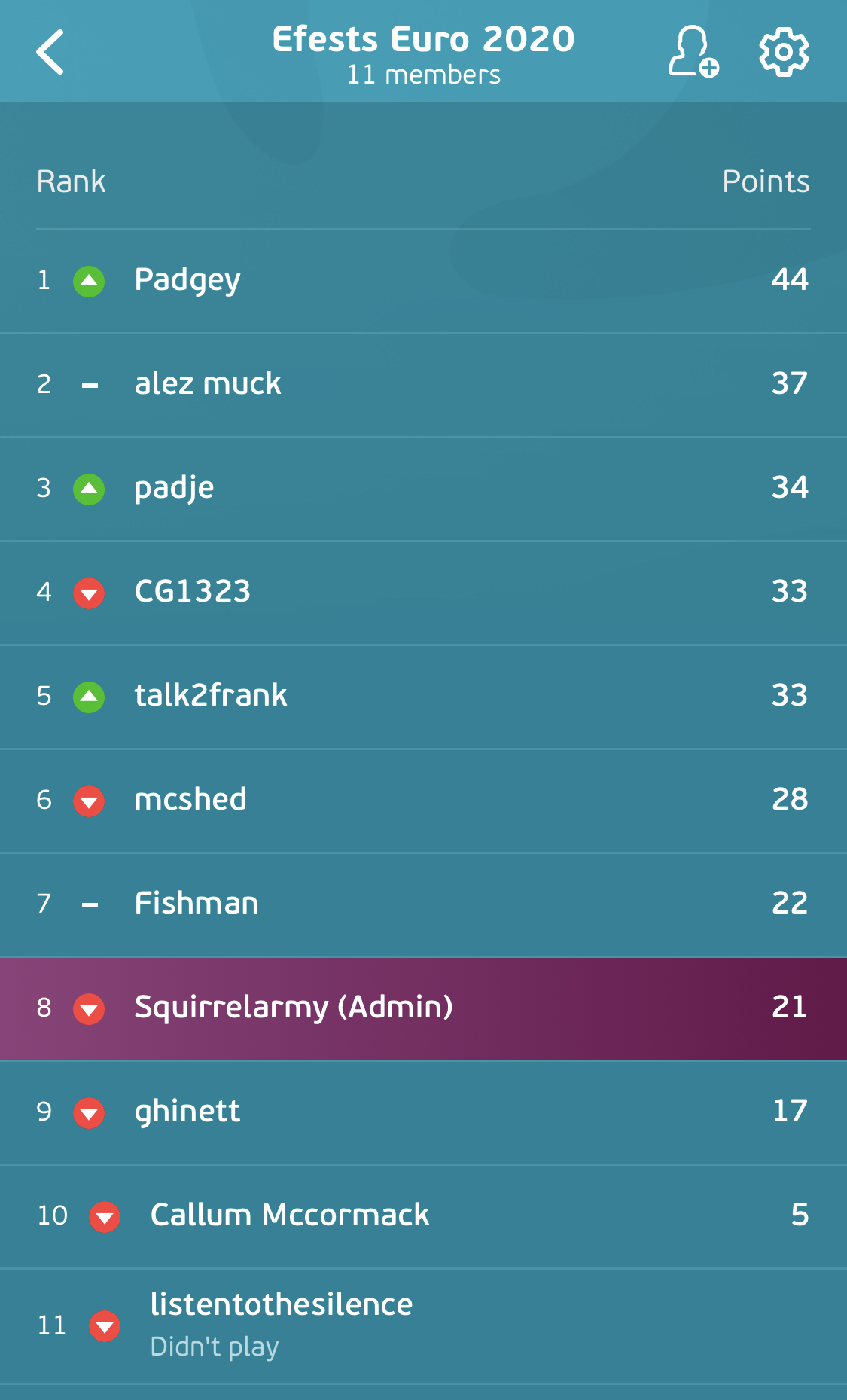Tap the back arrow icon
The image size is (847, 1400).
(x=50, y=52)
